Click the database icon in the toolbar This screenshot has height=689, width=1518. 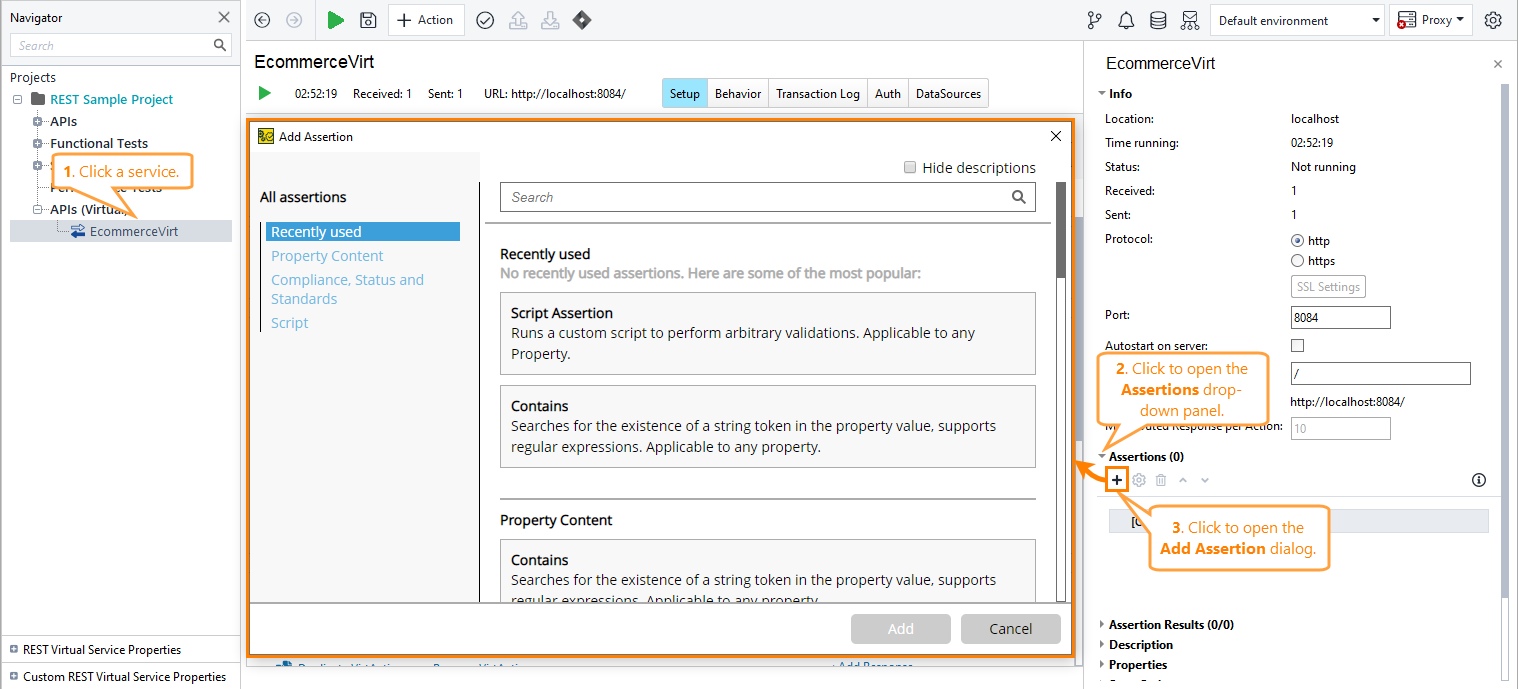click(1158, 20)
